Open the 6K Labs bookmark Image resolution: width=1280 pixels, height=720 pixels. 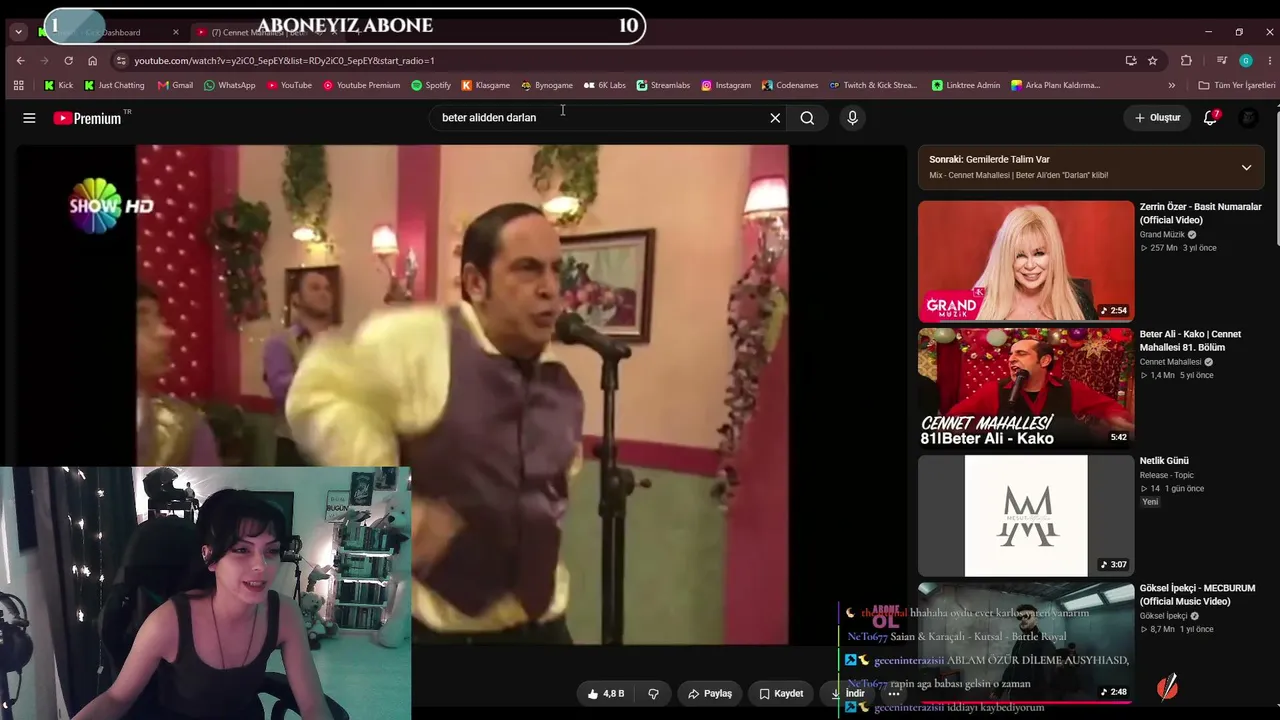coord(604,85)
